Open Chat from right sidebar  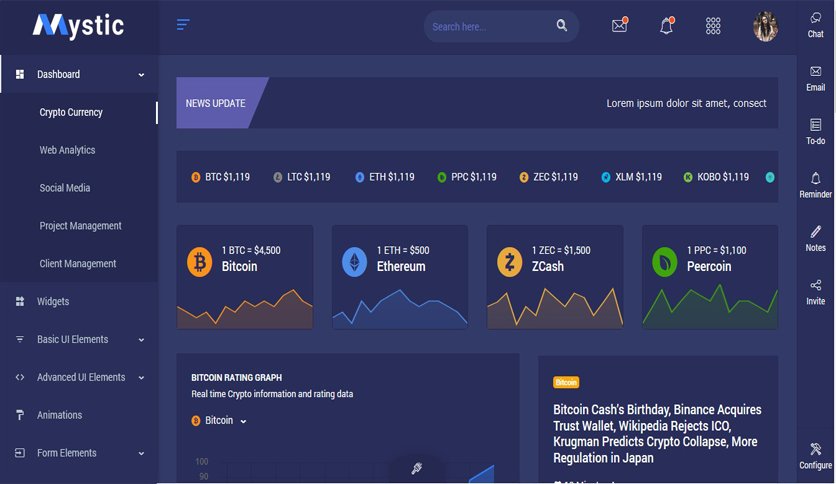click(x=815, y=25)
